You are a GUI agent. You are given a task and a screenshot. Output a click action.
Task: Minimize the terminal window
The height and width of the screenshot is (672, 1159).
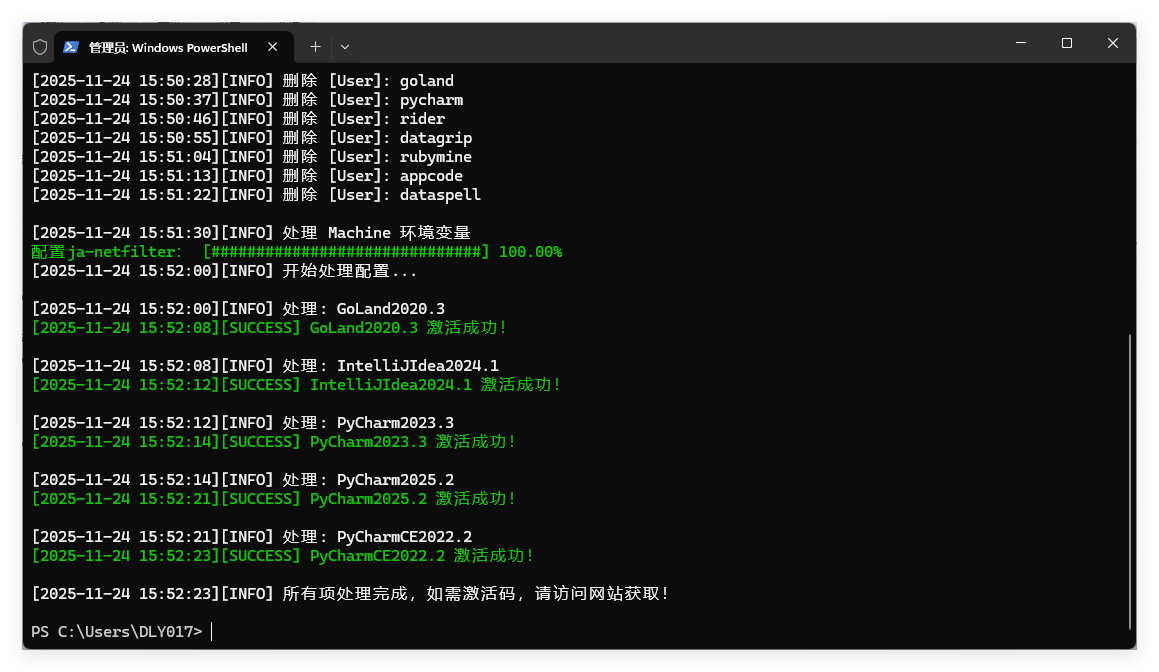(1019, 43)
